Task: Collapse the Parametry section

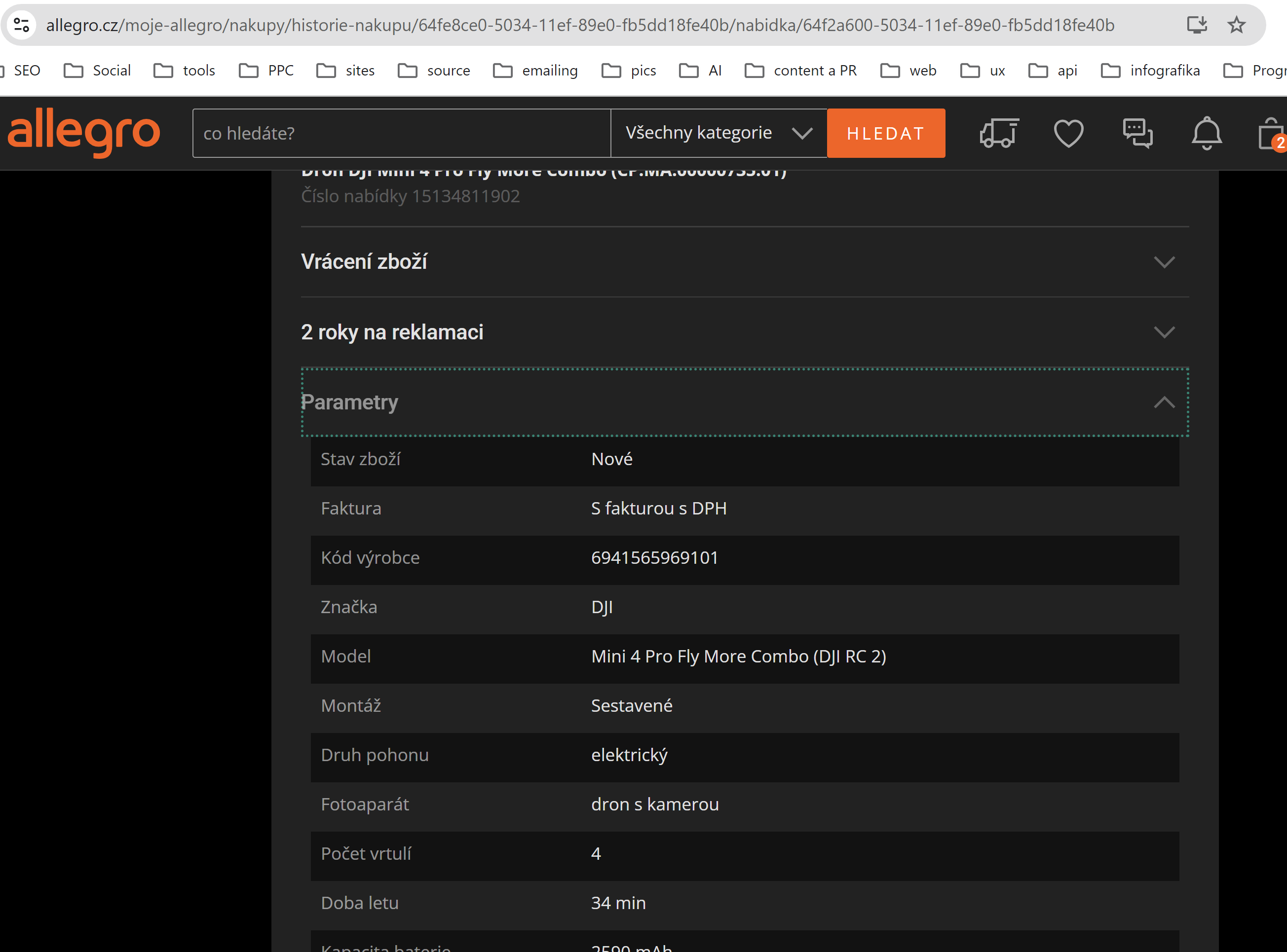Action: click(745, 402)
